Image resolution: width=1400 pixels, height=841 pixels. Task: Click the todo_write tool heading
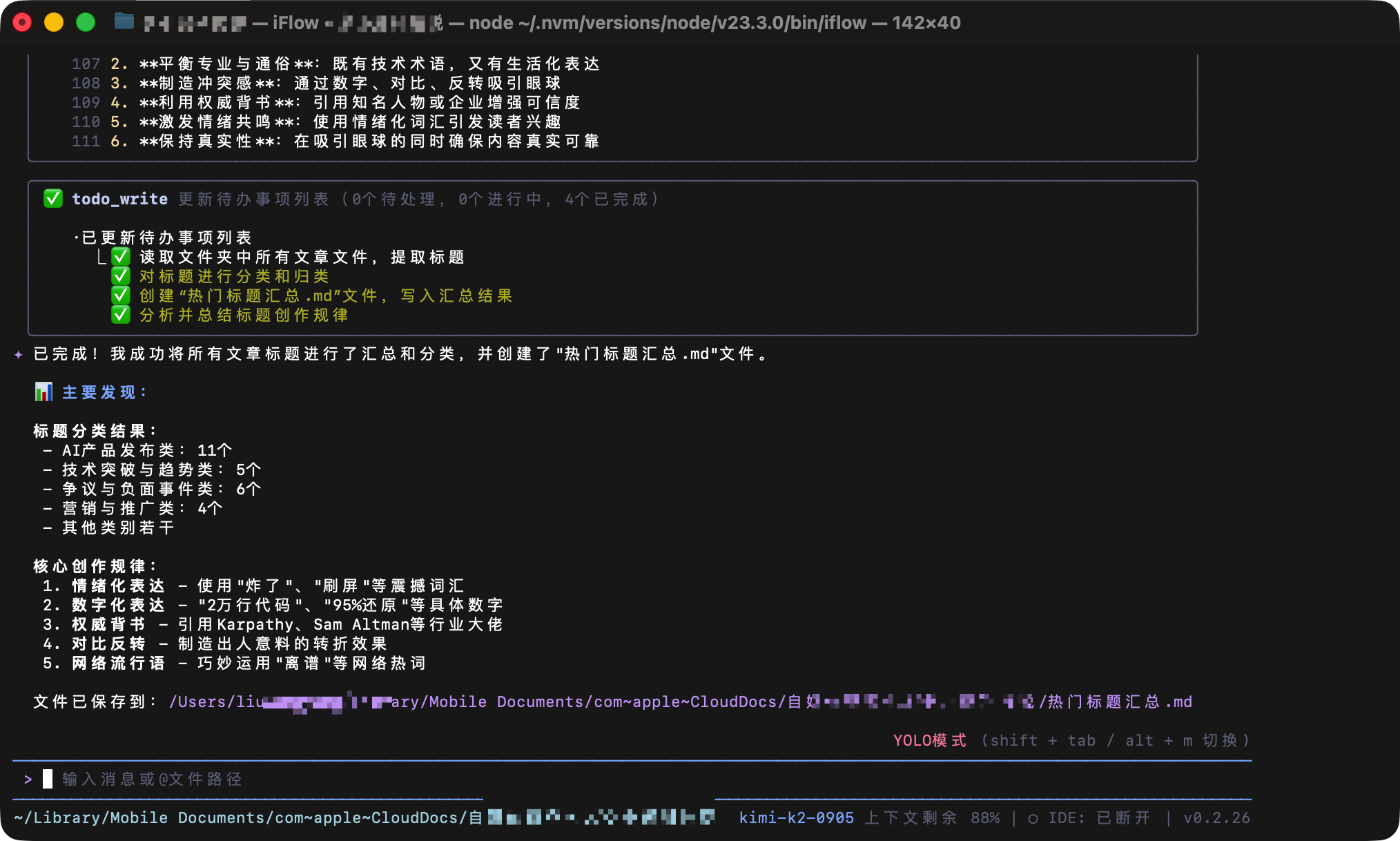(119, 199)
